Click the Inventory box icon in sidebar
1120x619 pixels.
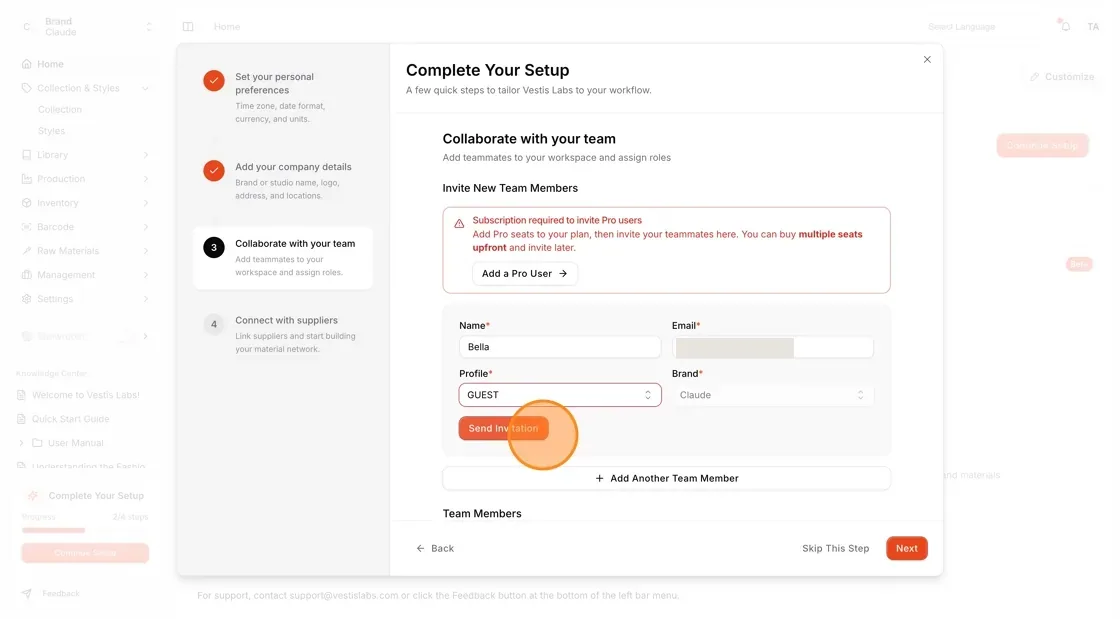pos(26,203)
